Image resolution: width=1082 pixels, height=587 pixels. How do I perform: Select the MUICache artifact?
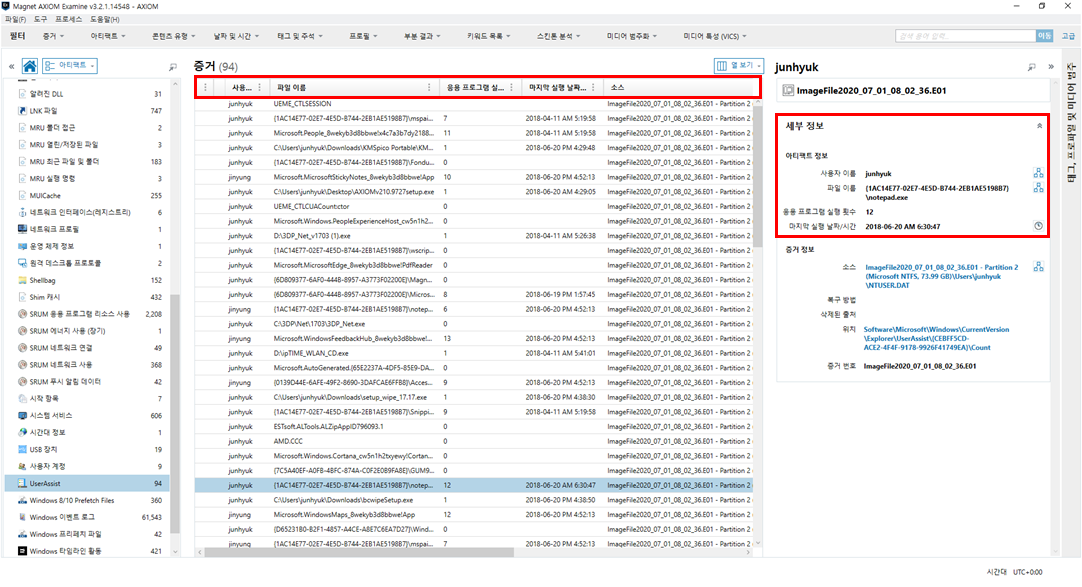pos(87,195)
